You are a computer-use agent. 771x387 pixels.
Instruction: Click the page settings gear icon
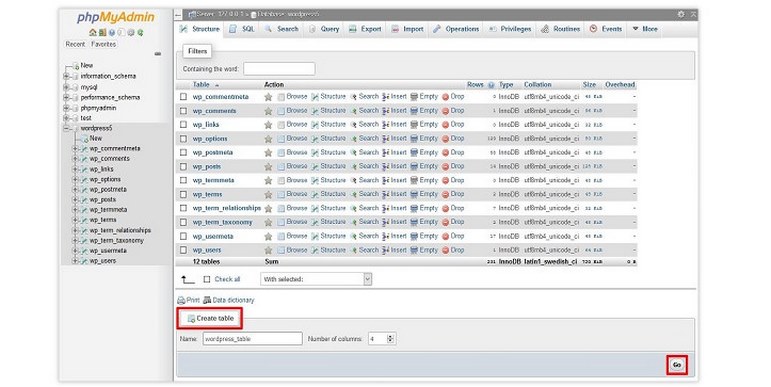click(x=681, y=14)
